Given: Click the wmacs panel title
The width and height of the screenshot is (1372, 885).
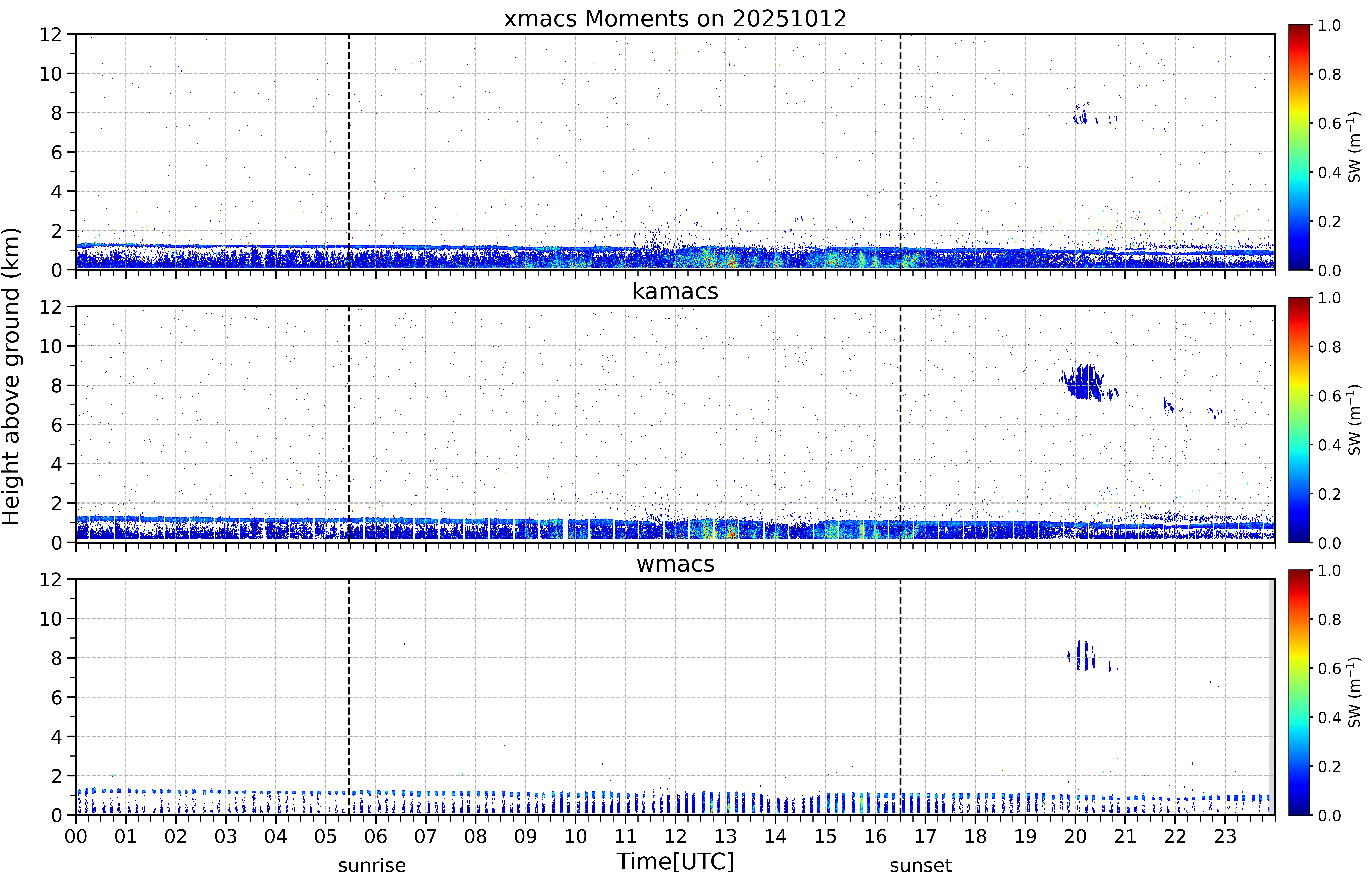Looking at the screenshot, I should click(x=675, y=564).
